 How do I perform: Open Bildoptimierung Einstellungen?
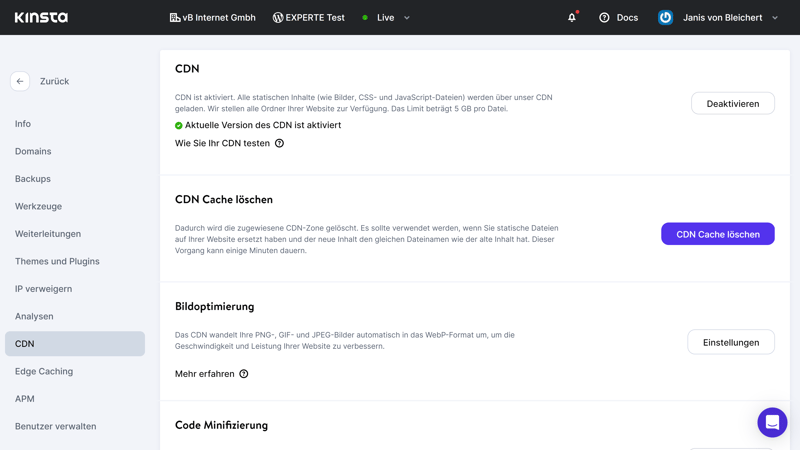[730, 342]
